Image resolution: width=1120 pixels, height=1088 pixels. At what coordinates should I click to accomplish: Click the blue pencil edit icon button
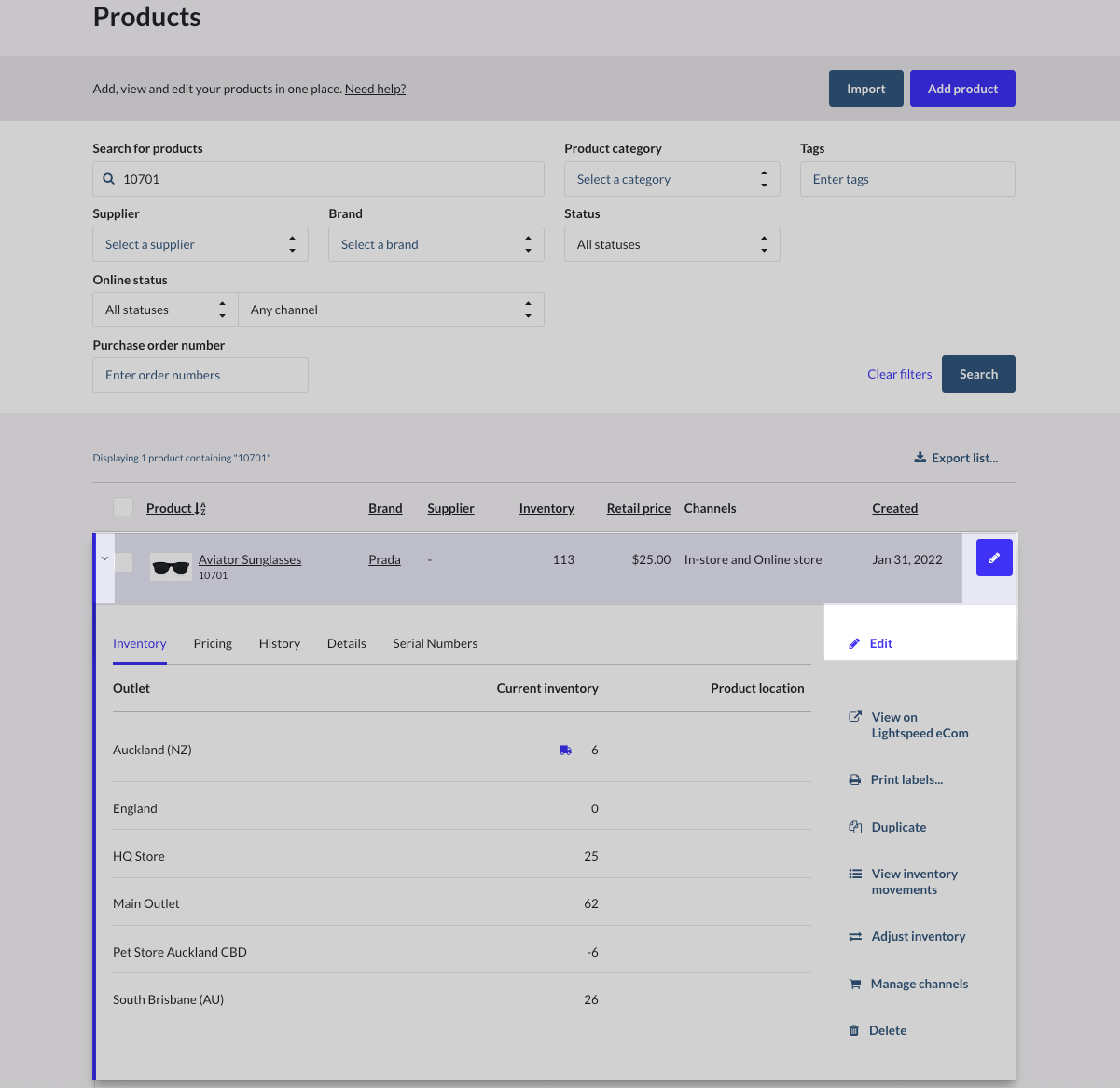[994, 558]
